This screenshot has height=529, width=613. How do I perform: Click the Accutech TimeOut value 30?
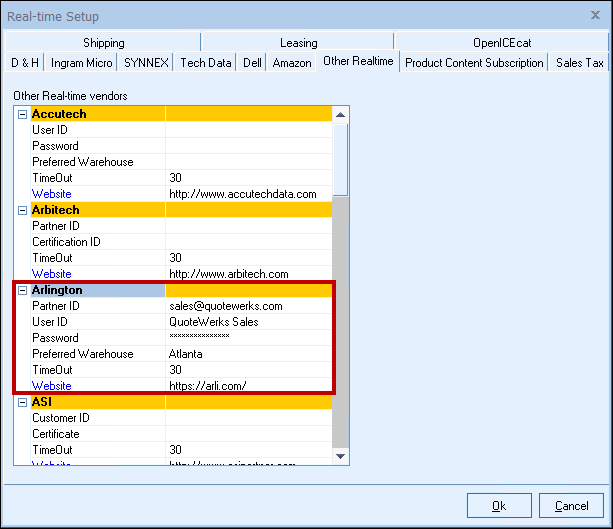point(249,178)
